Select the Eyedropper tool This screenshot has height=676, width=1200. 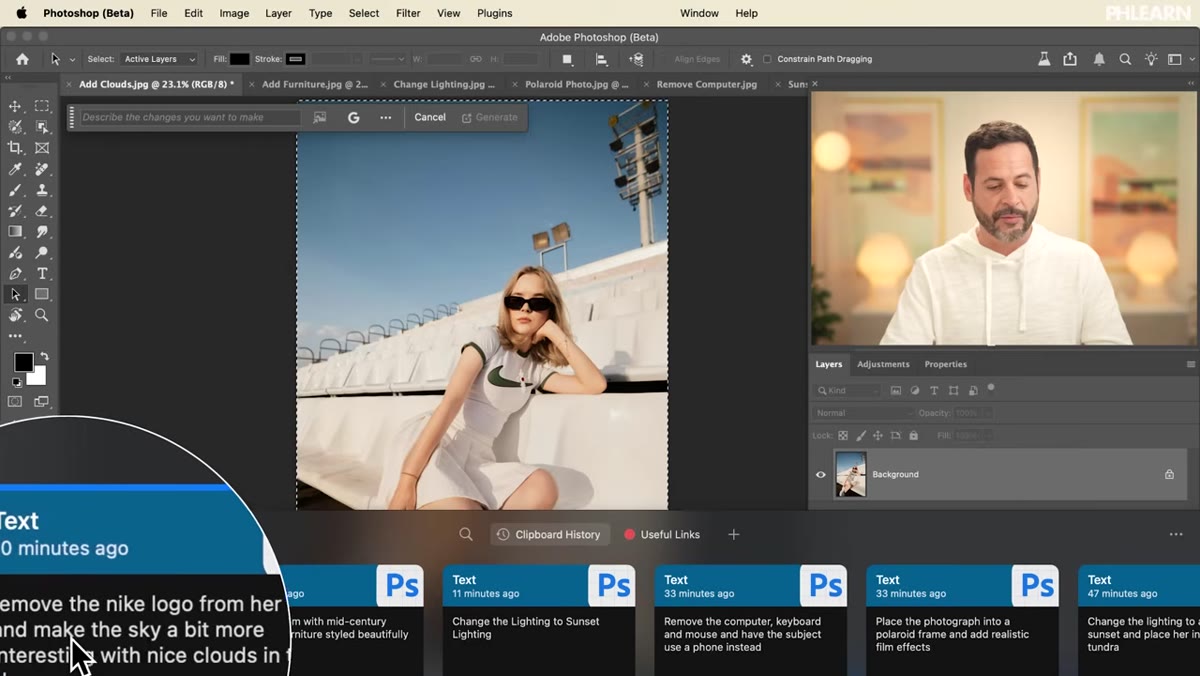(x=15, y=169)
